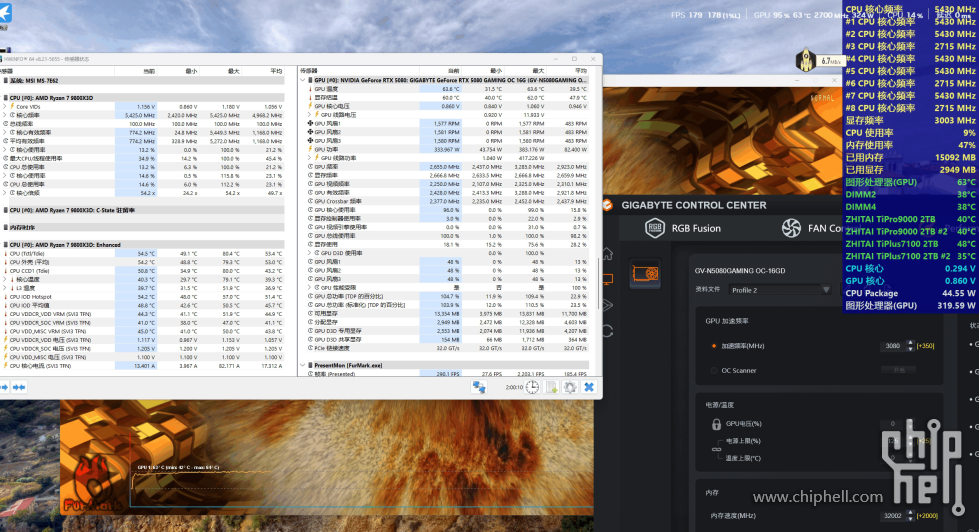Select the graphics card thumbnail in Gigabyte Control Center
Screen dimensions: 979x532
(645, 273)
